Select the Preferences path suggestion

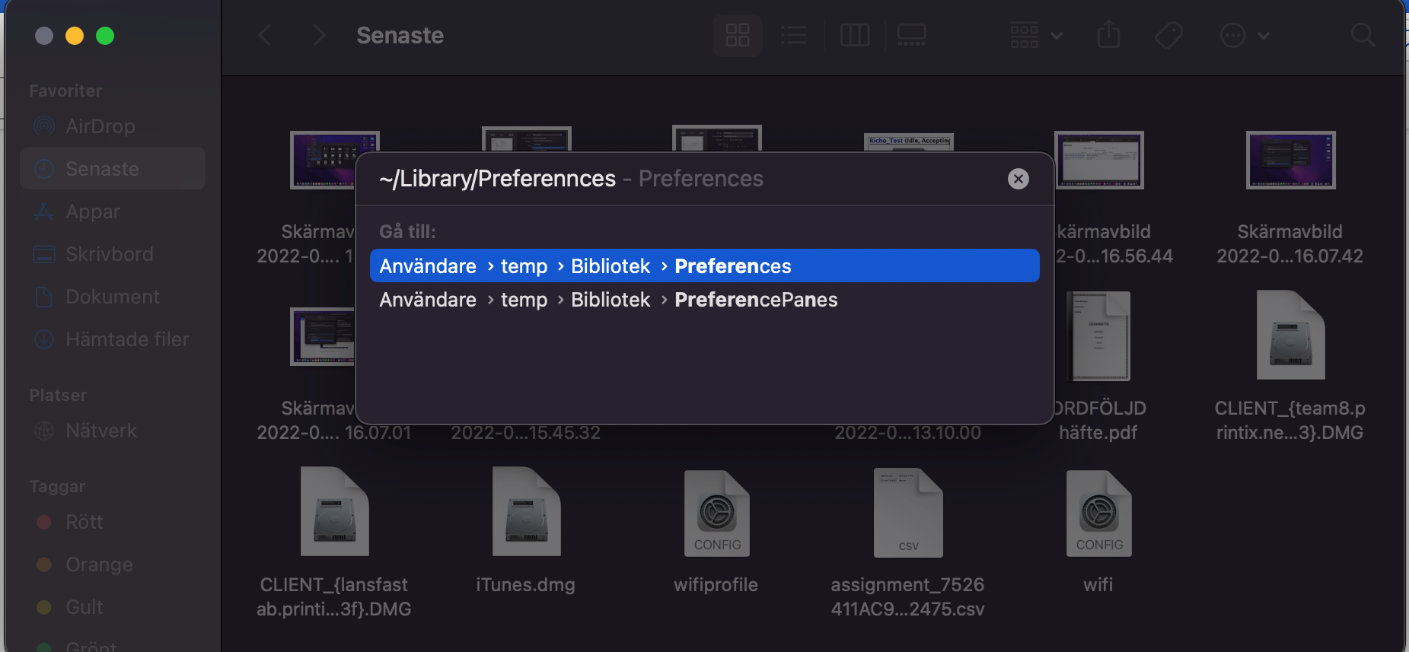[704, 266]
